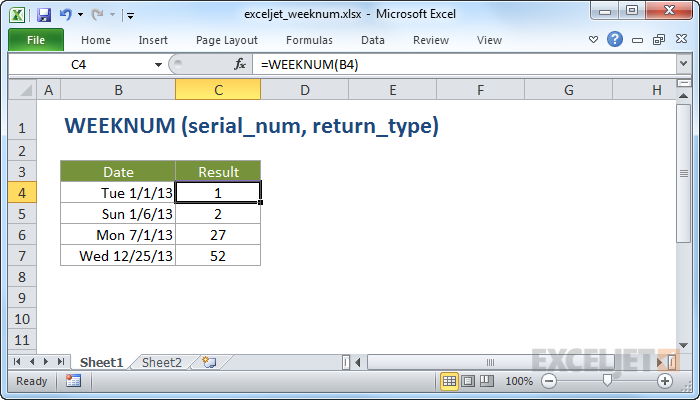The image size is (700, 400).
Task: Click the WEEKNUM (serial_num, return_type) title cell
Action: click(x=252, y=125)
